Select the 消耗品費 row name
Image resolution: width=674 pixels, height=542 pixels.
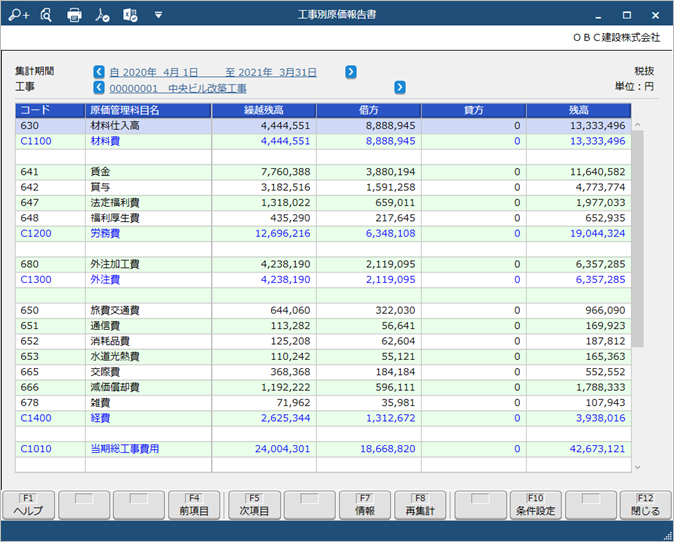110,341
